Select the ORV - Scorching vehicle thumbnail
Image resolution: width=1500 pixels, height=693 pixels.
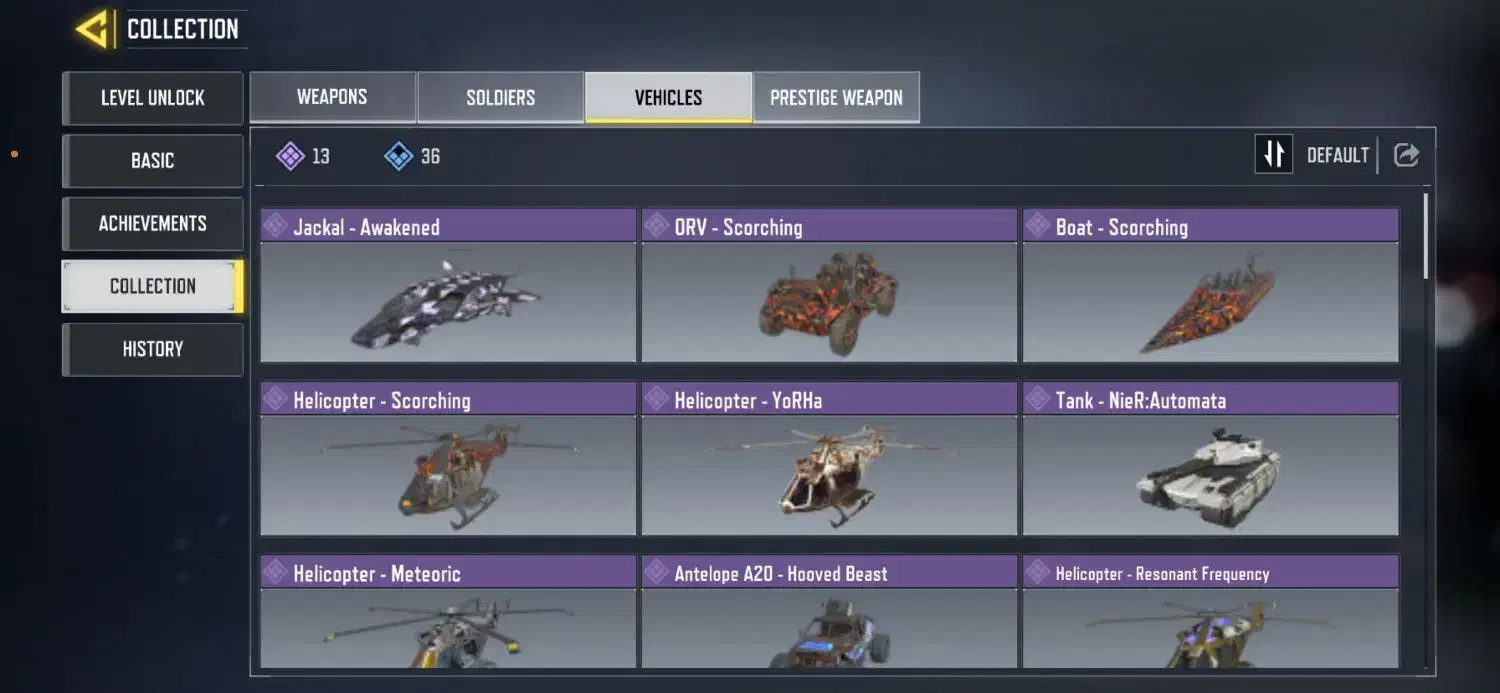point(829,301)
